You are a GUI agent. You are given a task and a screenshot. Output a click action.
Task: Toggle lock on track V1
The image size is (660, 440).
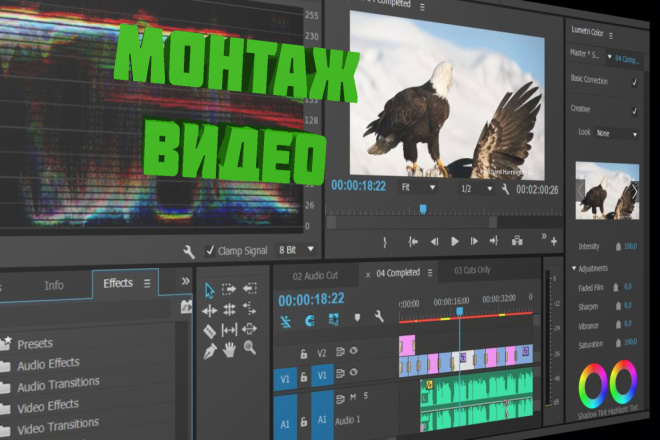click(x=303, y=378)
